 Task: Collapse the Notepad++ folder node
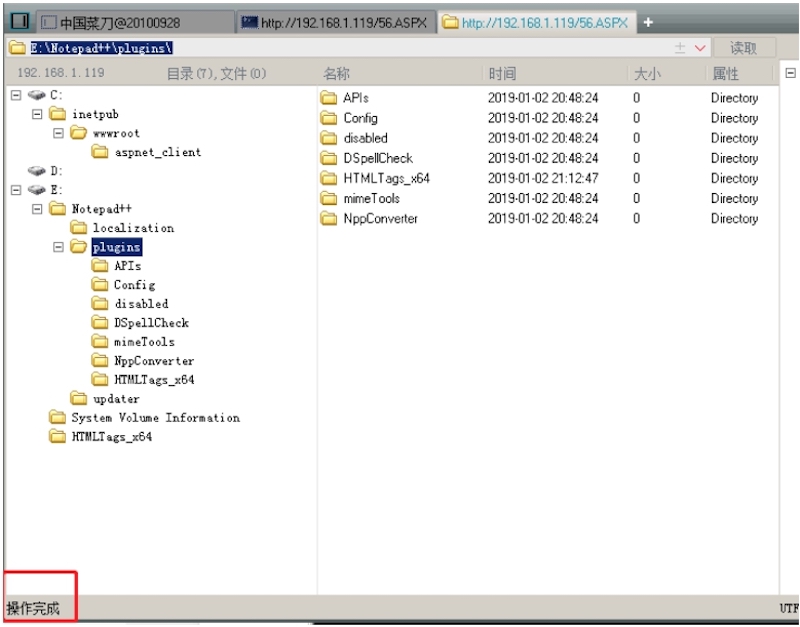(37, 209)
